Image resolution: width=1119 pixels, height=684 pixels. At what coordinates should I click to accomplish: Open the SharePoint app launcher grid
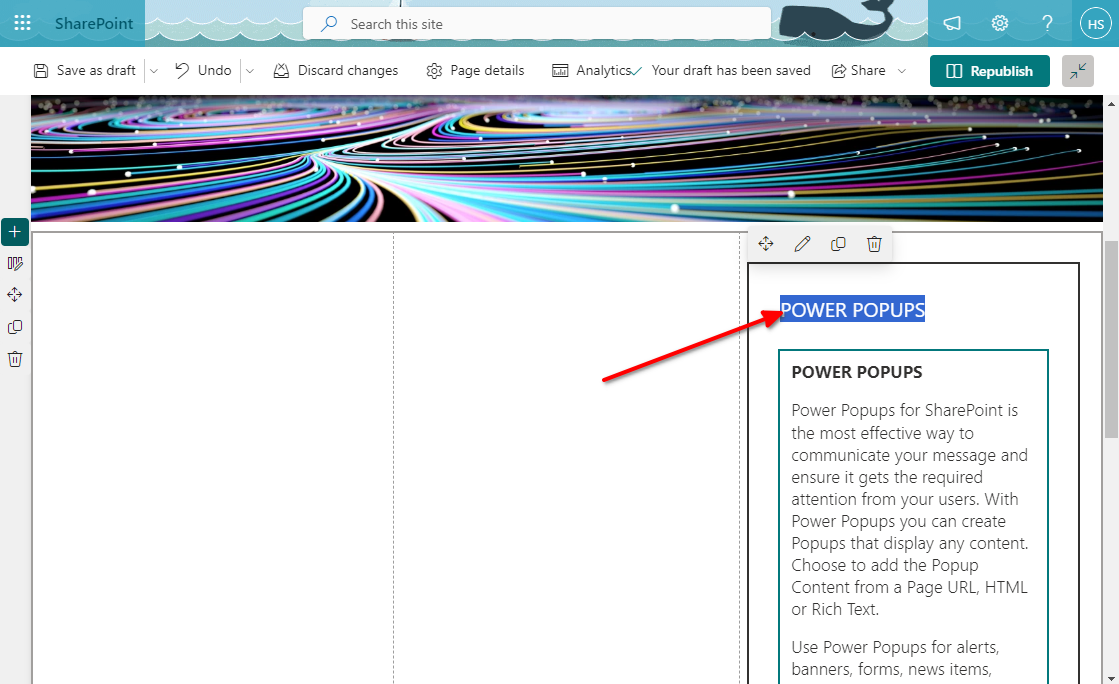[22, 23]
